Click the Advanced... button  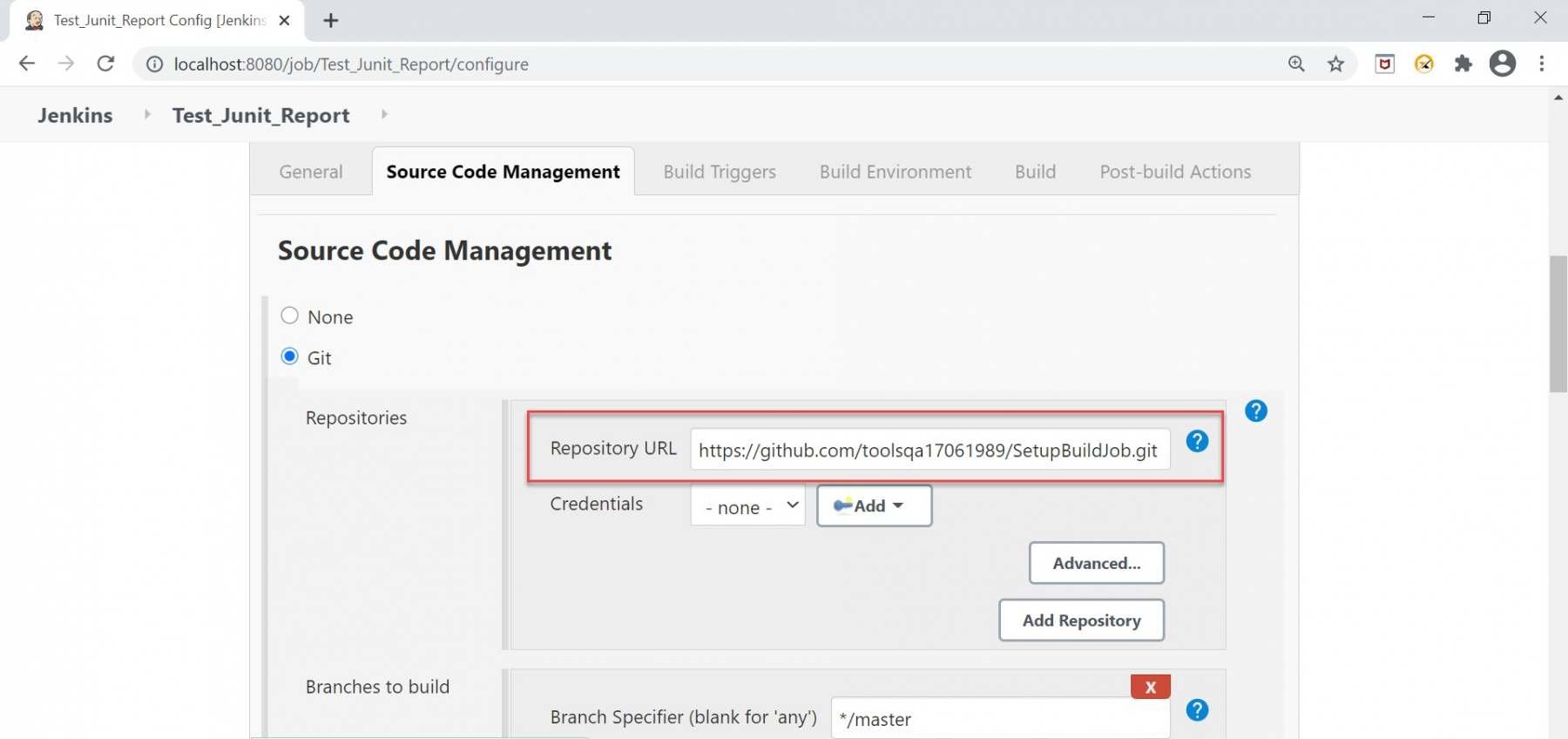pos(1096,563)
